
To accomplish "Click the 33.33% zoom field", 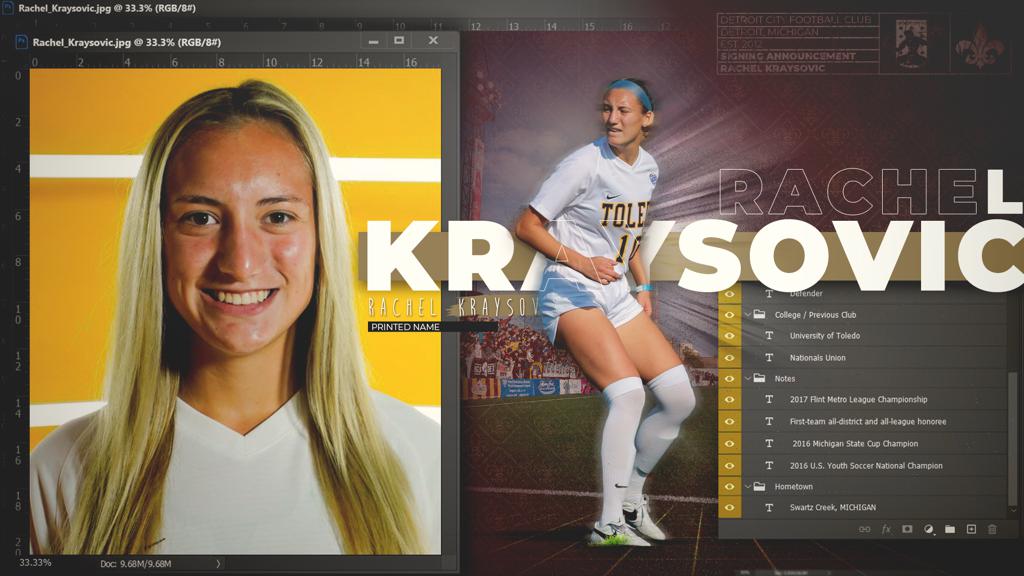I will [x=35, y=562].
